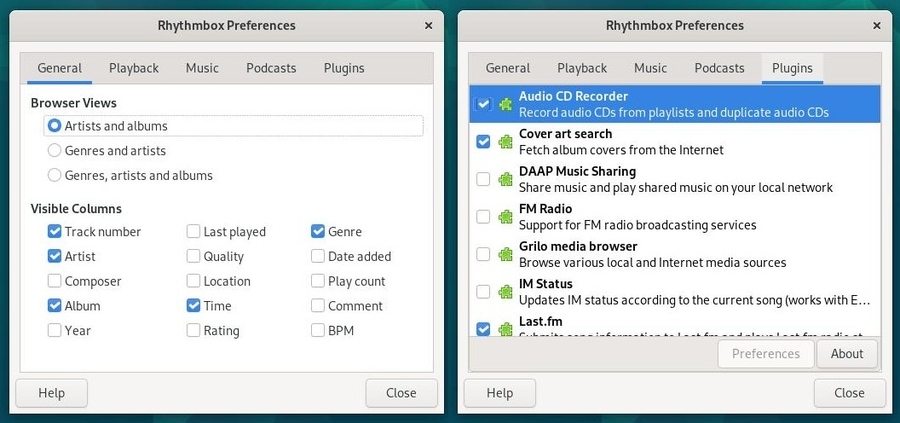Screen dimensions: 900x423
Task: Click the Plugins tab in right window
Action: click(x=792, y=68)
